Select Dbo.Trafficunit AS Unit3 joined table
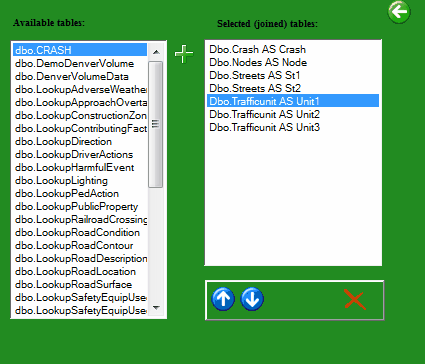This screenshot has height=364, width=425. point(293,127)
